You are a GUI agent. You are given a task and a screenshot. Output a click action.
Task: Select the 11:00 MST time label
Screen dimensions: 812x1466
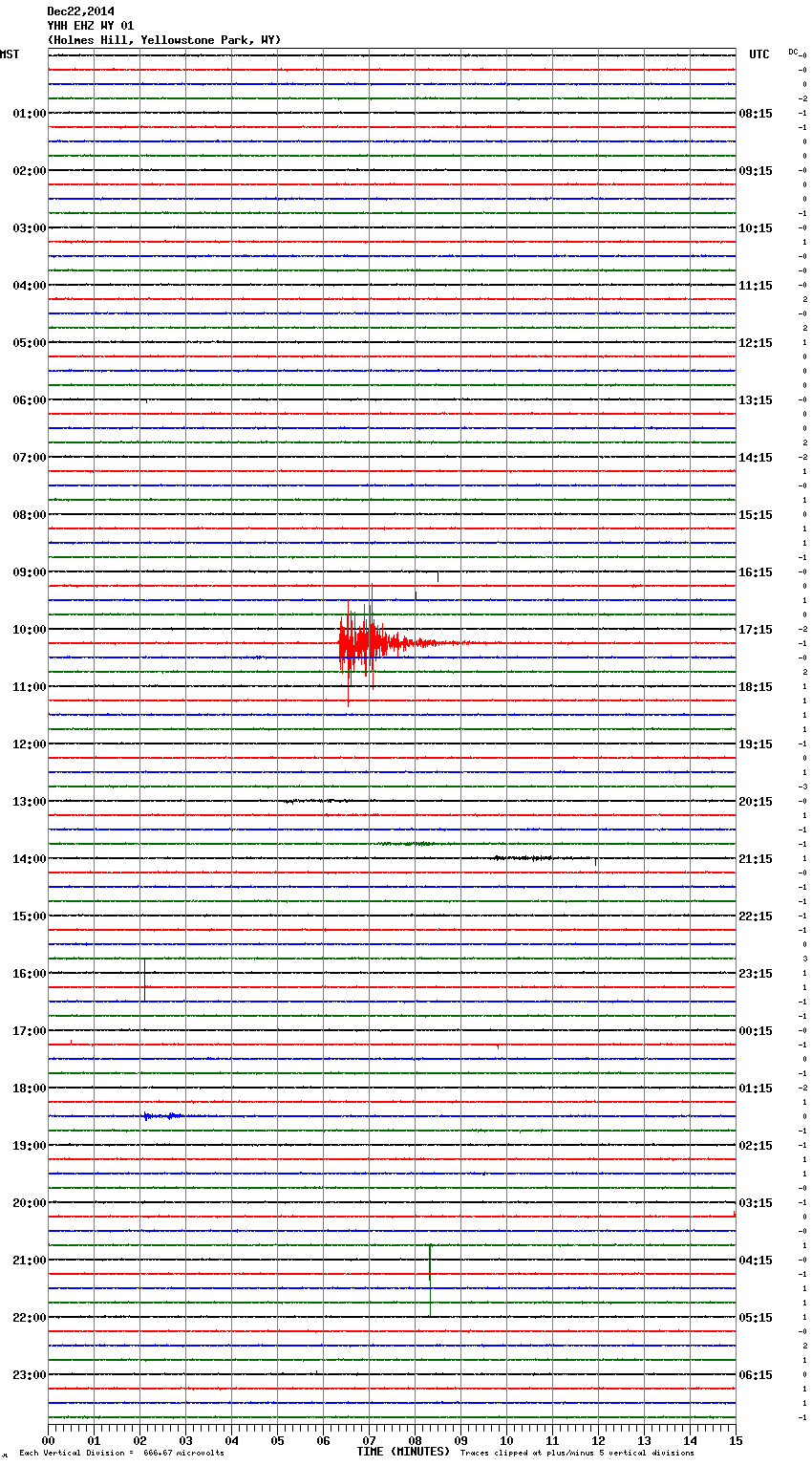[30, 687]
